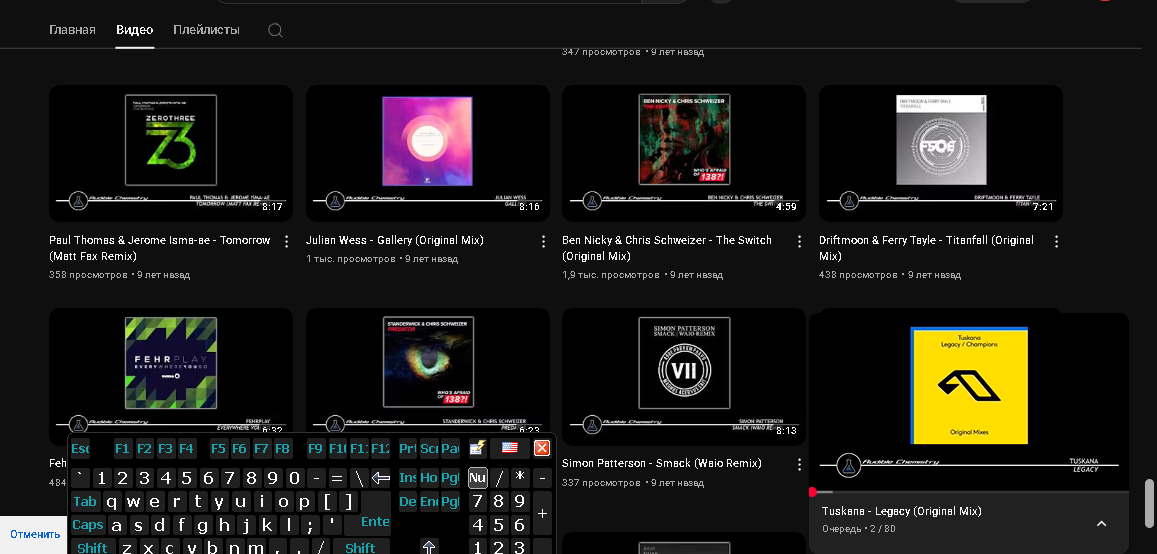
Task: Open Julian Wess - Gallery (Original Mix) title link
Action: [395, 240]
